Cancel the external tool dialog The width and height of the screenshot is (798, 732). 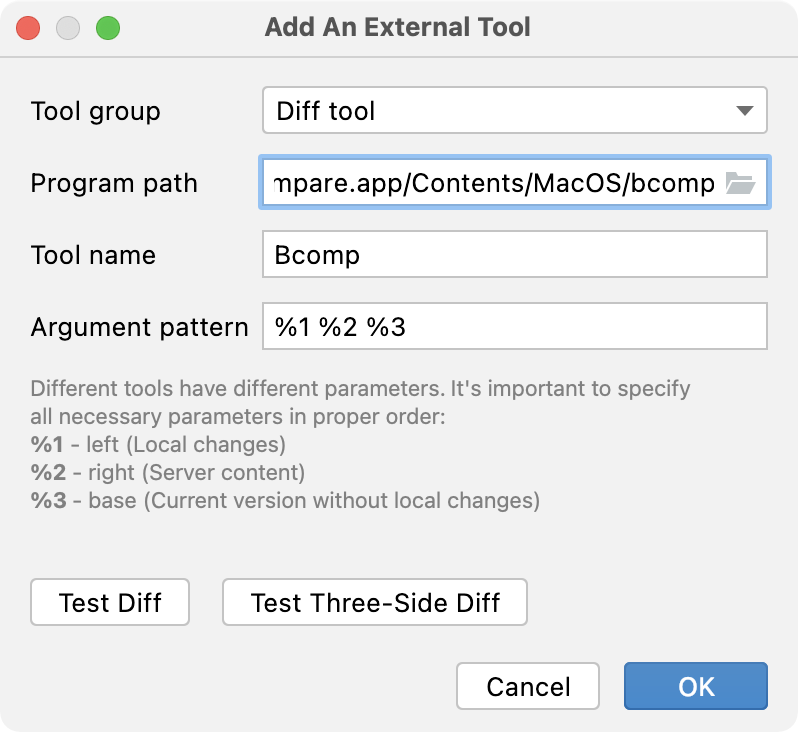click(x=528, y=686)
